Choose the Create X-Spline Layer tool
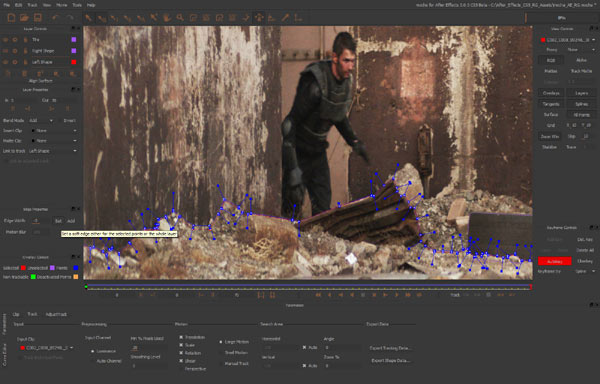Viewport: 600px width, 384px height. point(193,18)
